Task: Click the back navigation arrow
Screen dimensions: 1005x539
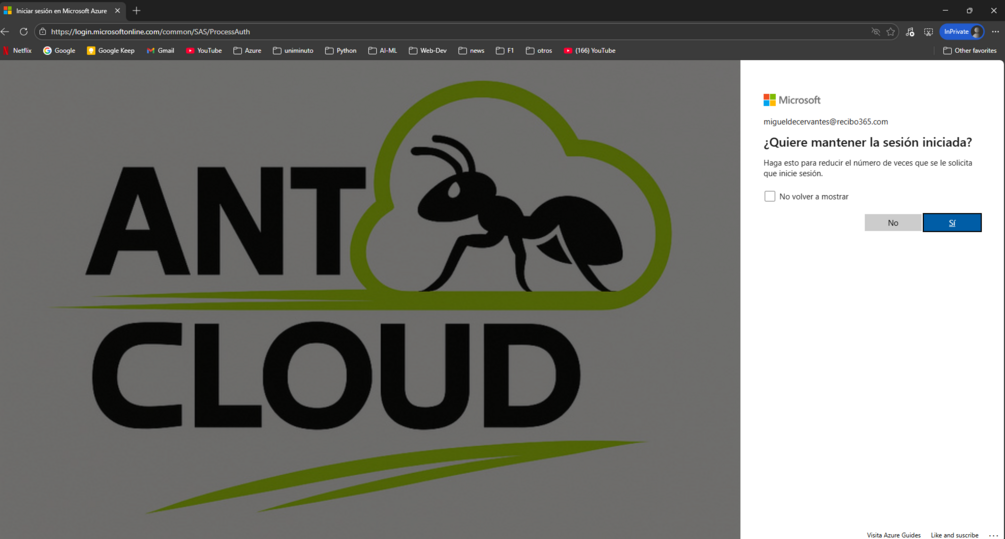Action: click(x=5, y=31)
